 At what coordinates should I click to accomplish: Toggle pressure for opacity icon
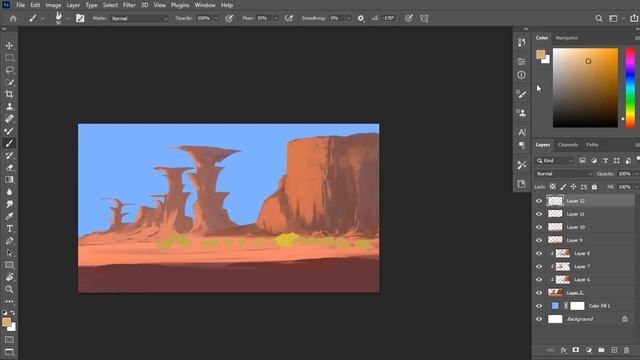[229, 18]
